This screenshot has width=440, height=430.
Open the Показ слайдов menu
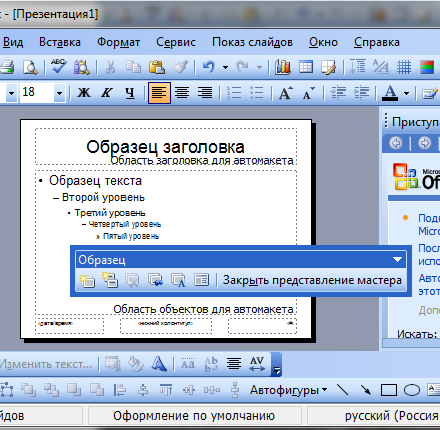point(252,42)
